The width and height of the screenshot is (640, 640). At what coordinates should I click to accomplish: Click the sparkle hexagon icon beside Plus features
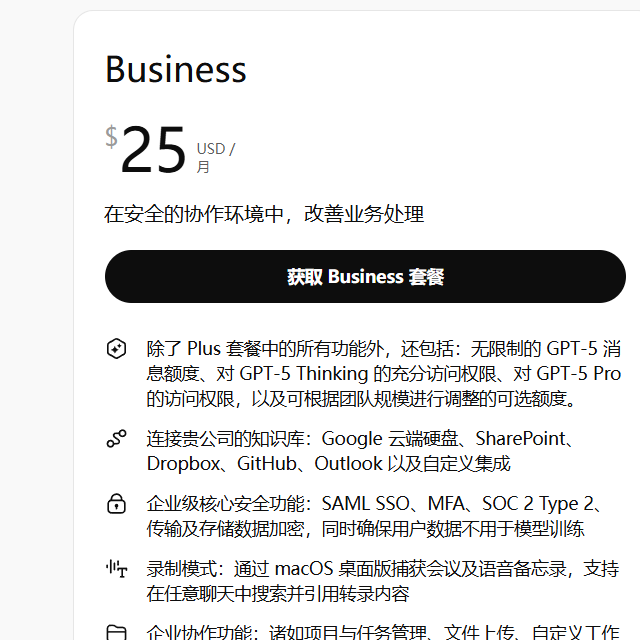tap(116, 349)
